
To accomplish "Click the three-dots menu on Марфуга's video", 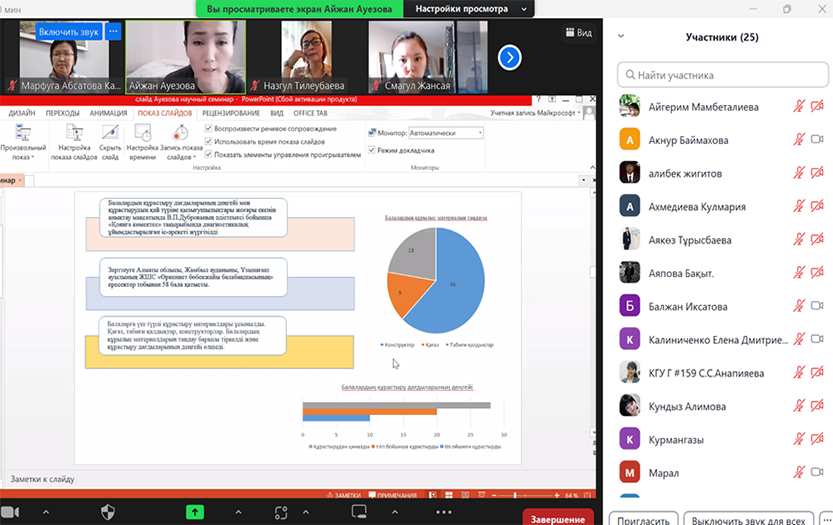I will click(114, 31).
